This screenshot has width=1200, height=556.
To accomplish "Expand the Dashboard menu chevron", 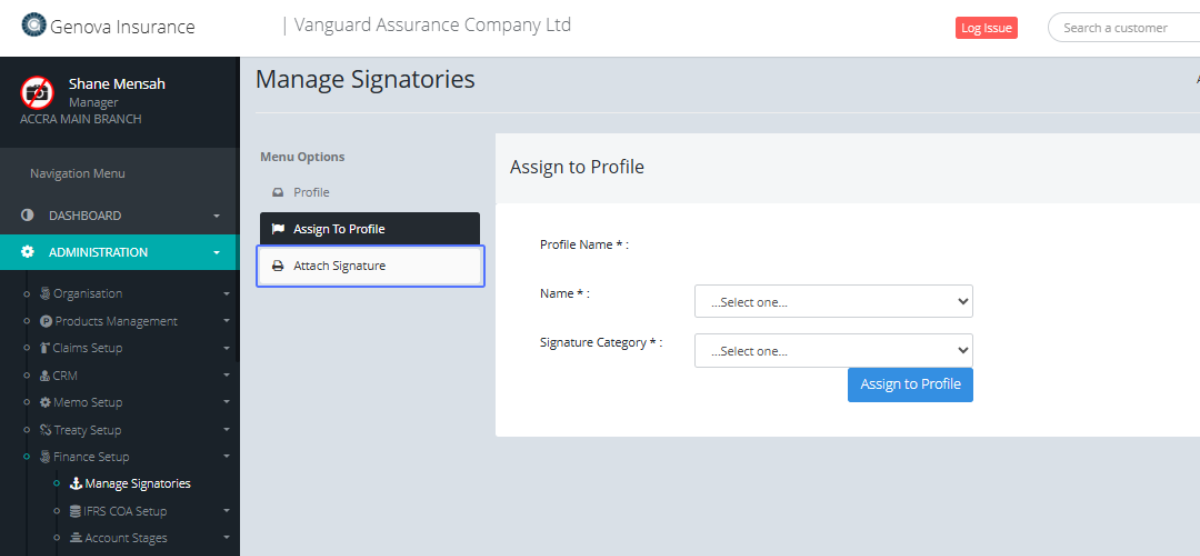I will pyautogui.click(x=216, y=216).
